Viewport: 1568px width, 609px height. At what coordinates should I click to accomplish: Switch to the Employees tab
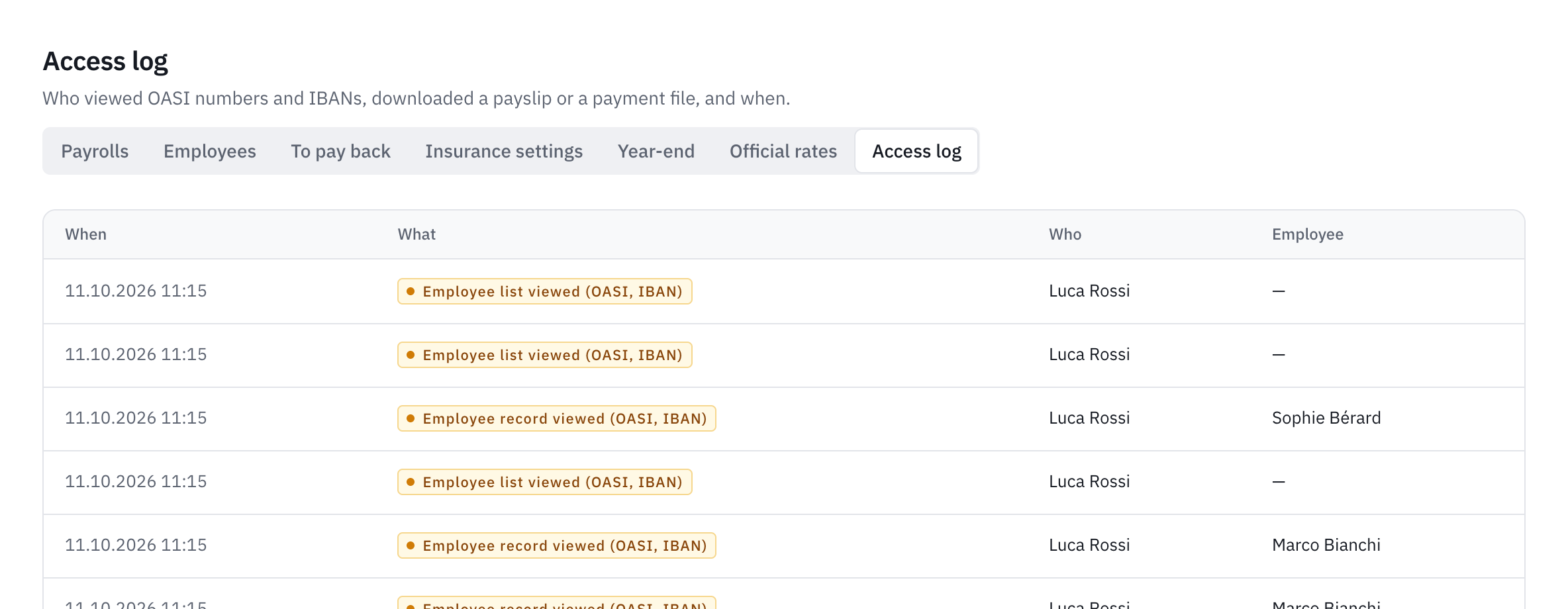(210, 152)
